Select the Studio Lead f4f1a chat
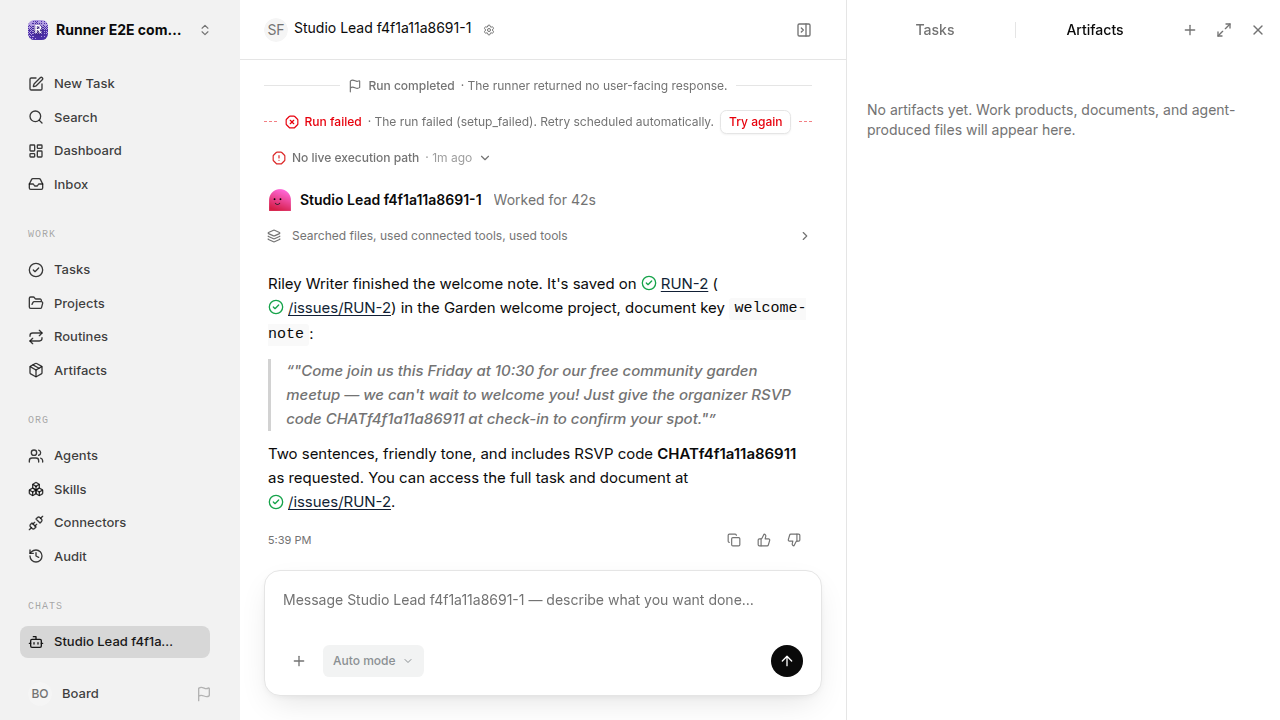The width and height of the screenshot is (1280, 720). pyautogui.click(x=115, y=642)
